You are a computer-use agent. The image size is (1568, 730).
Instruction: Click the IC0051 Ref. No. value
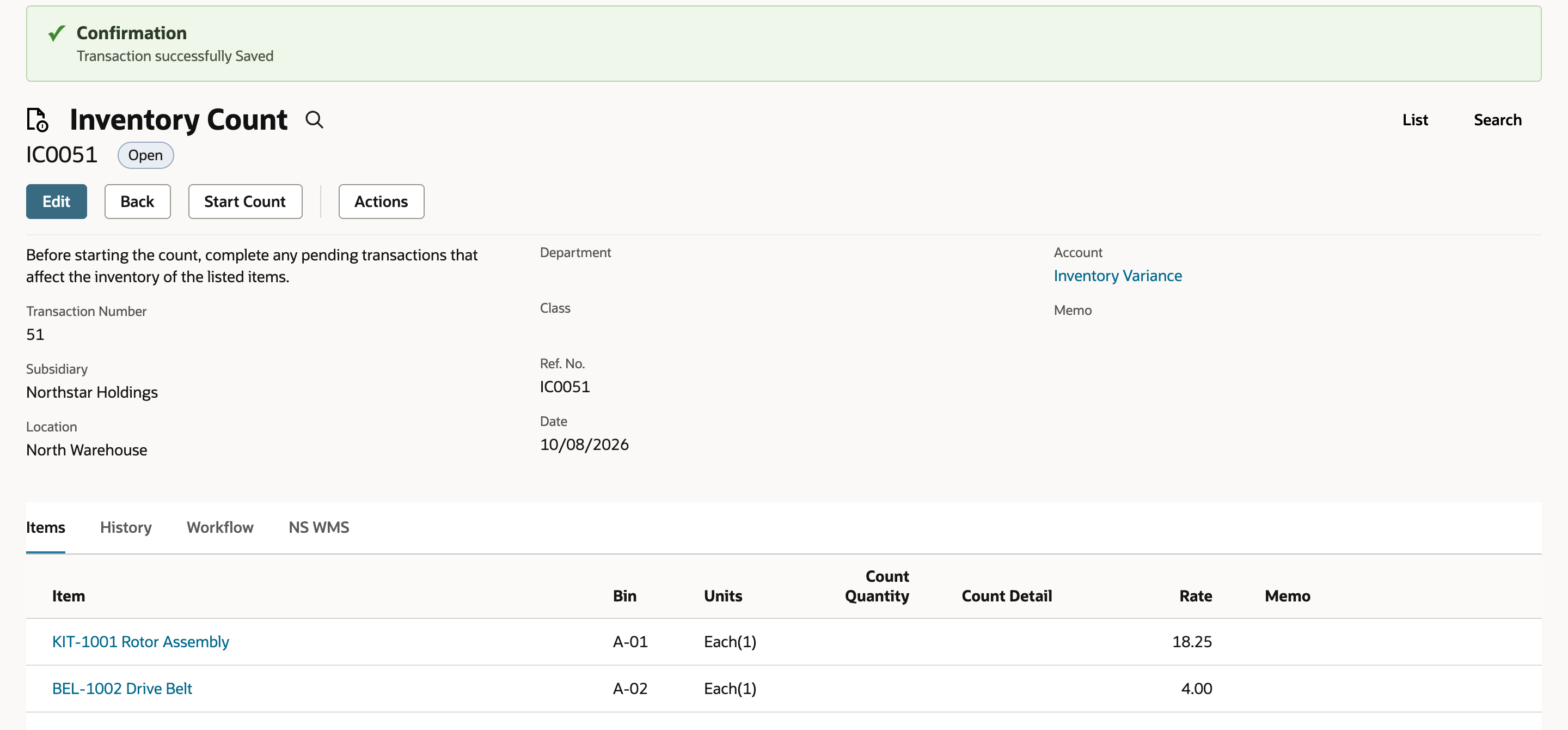(565, 387)
